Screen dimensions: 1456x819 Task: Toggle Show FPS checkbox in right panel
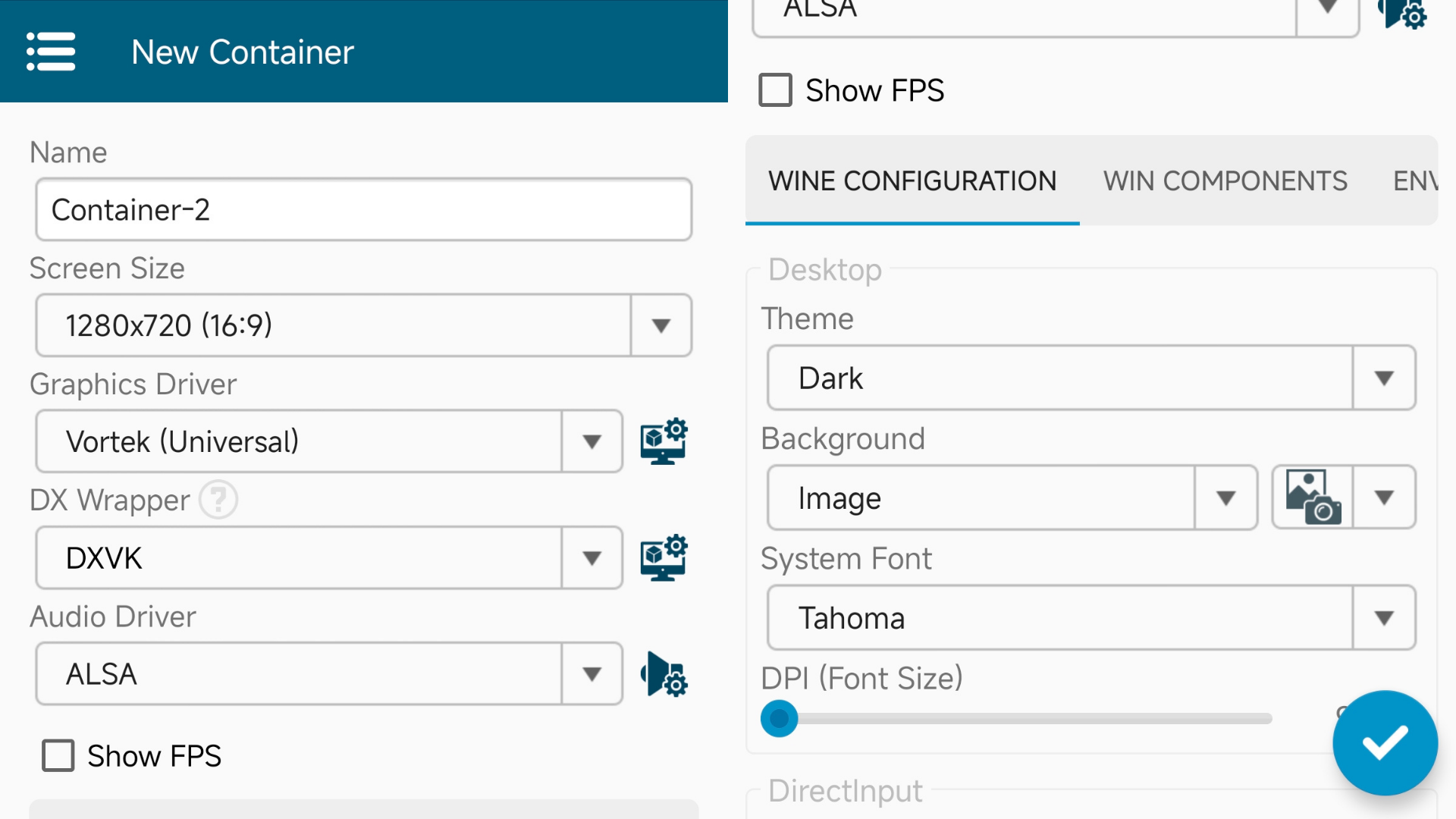776,90
